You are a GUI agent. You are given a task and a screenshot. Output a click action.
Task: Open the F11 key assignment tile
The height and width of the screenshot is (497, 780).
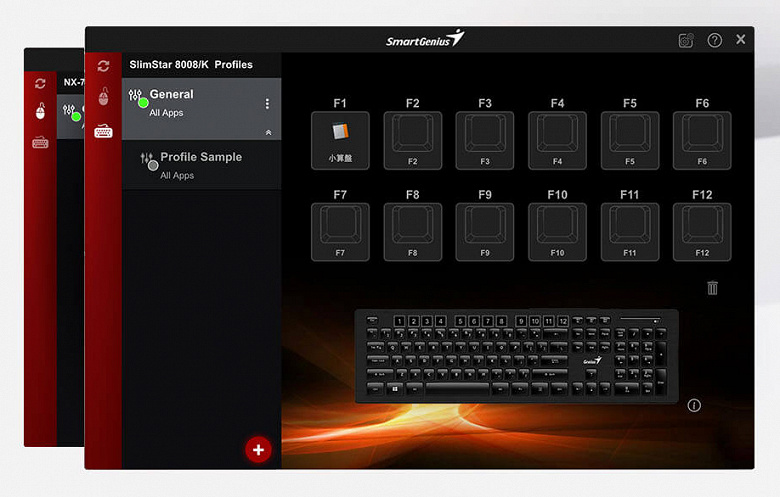point(630,232)
